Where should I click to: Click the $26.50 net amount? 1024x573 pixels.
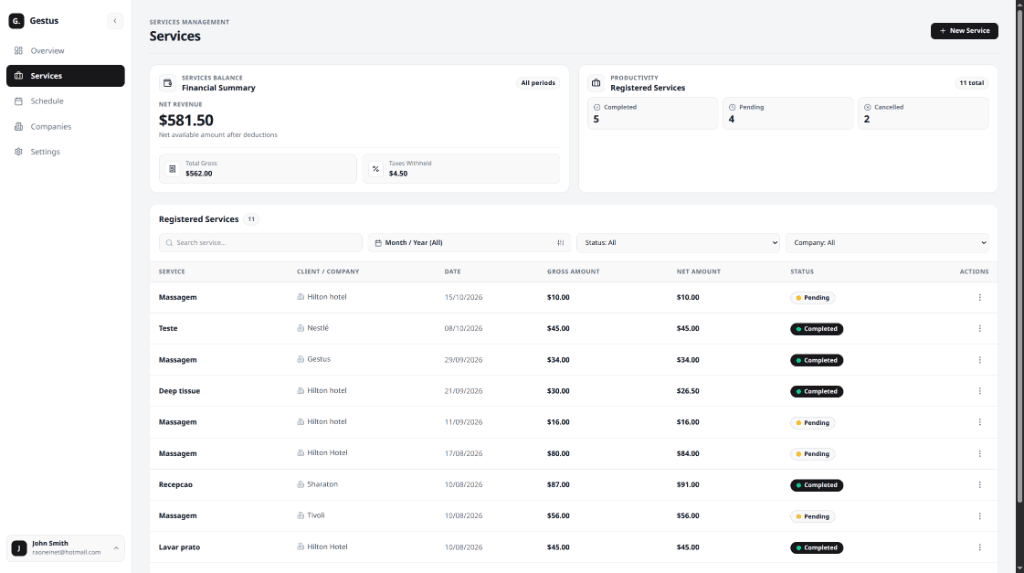(x=688, y=391)
